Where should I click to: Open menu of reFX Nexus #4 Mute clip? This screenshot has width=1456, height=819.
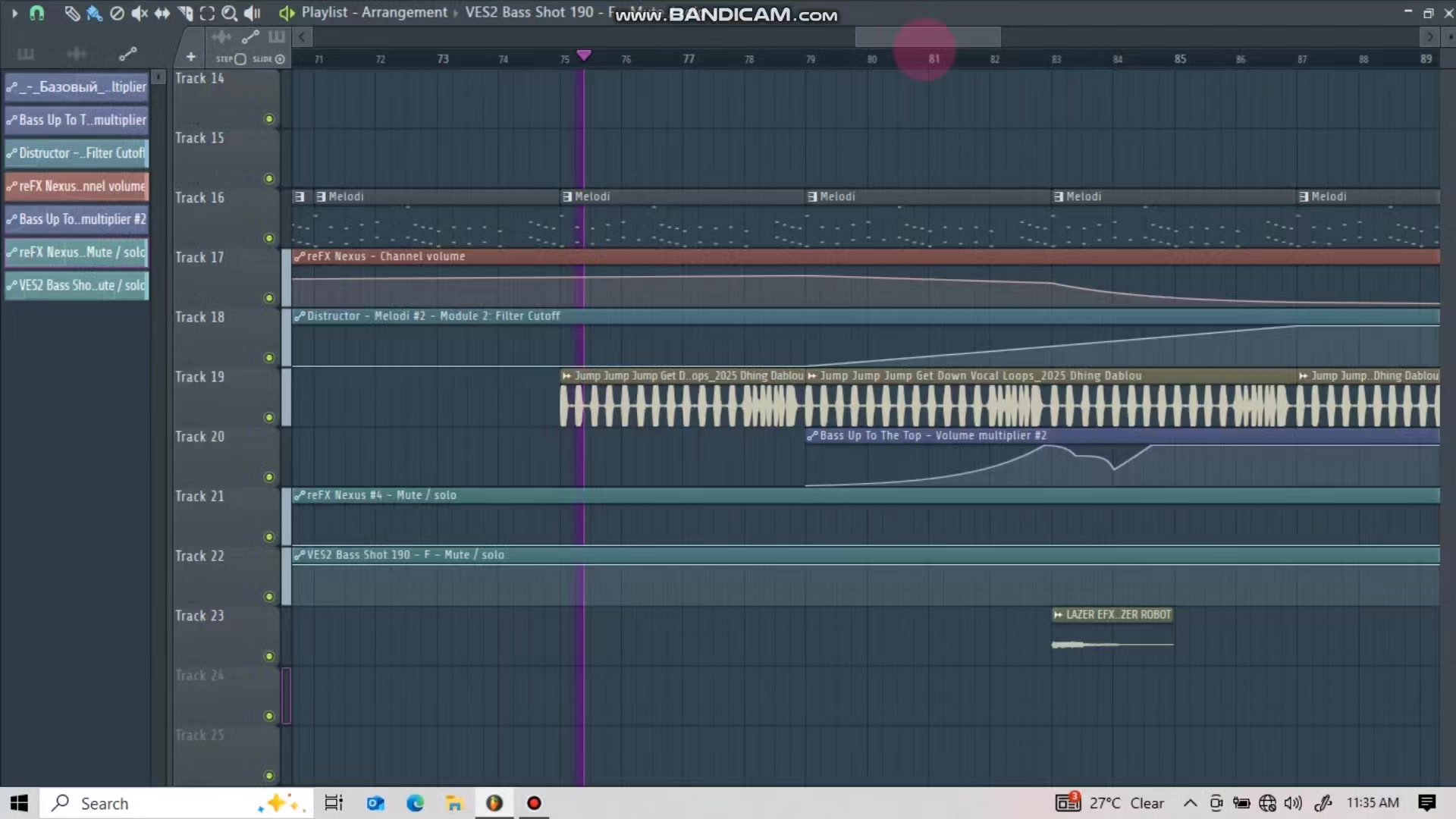click(300, 495)
